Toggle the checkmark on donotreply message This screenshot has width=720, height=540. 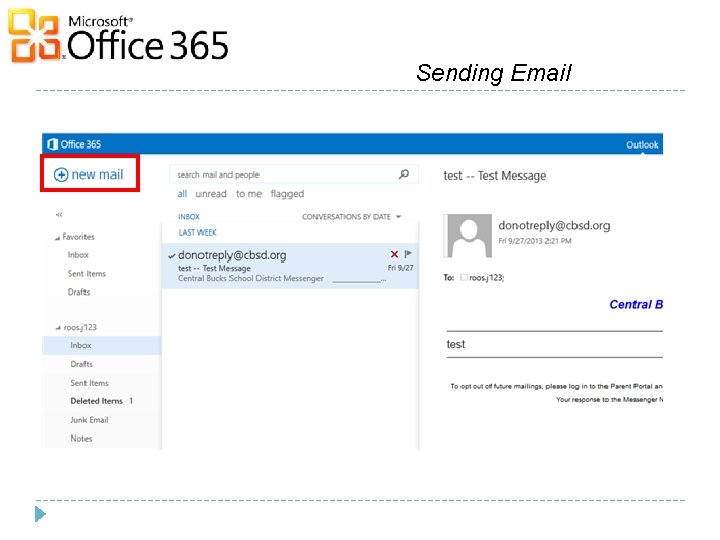[x=172, y=256]
